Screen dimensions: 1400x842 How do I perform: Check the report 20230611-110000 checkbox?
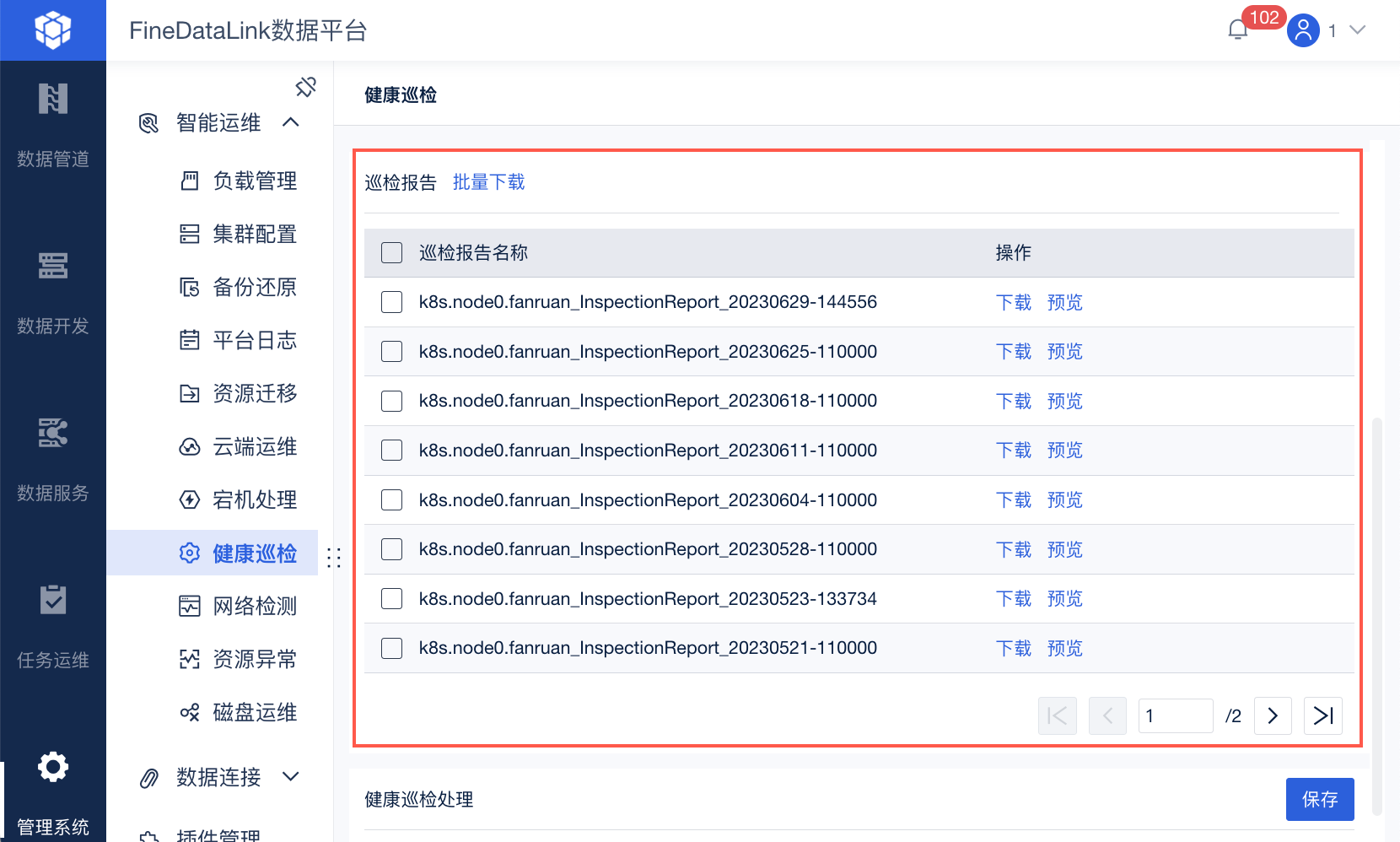click(392, 451)
